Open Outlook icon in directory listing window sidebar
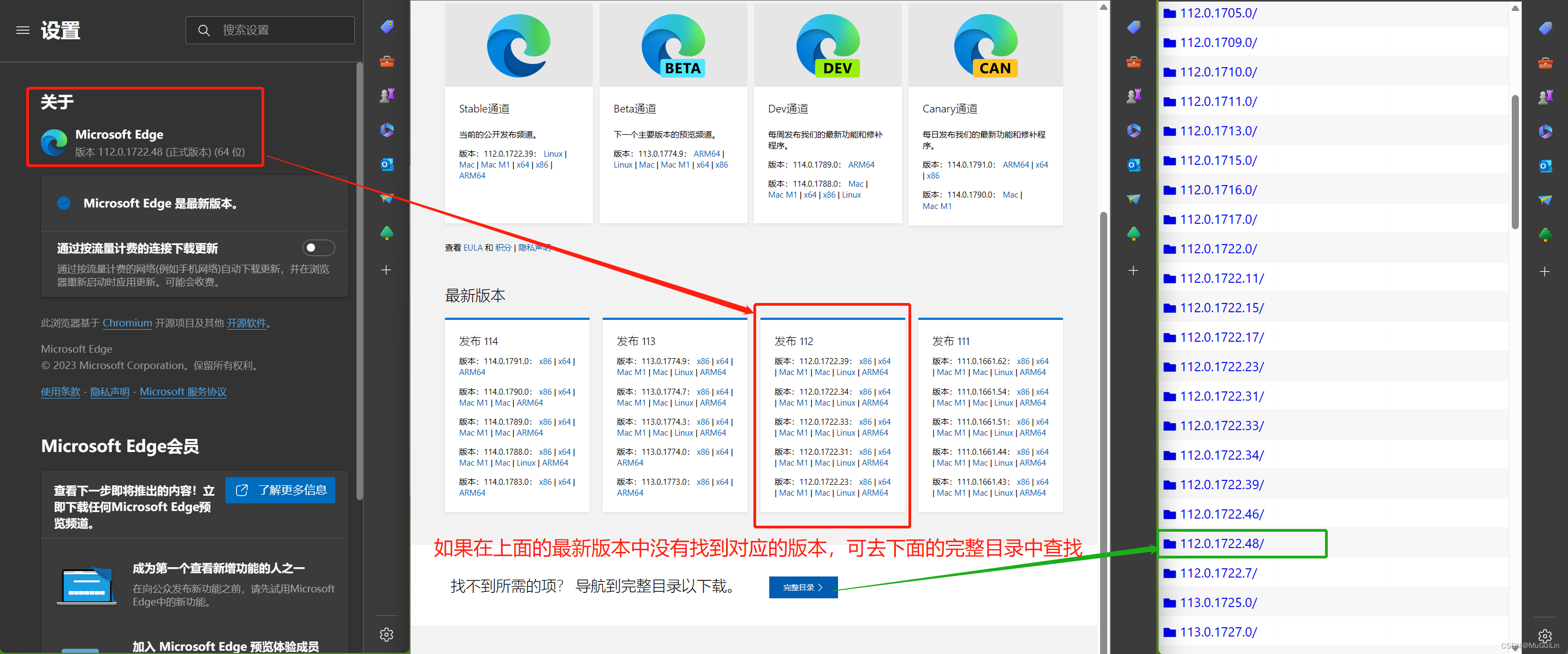The width and height of the screenshot is (1568, 654). coord(1545,165)
